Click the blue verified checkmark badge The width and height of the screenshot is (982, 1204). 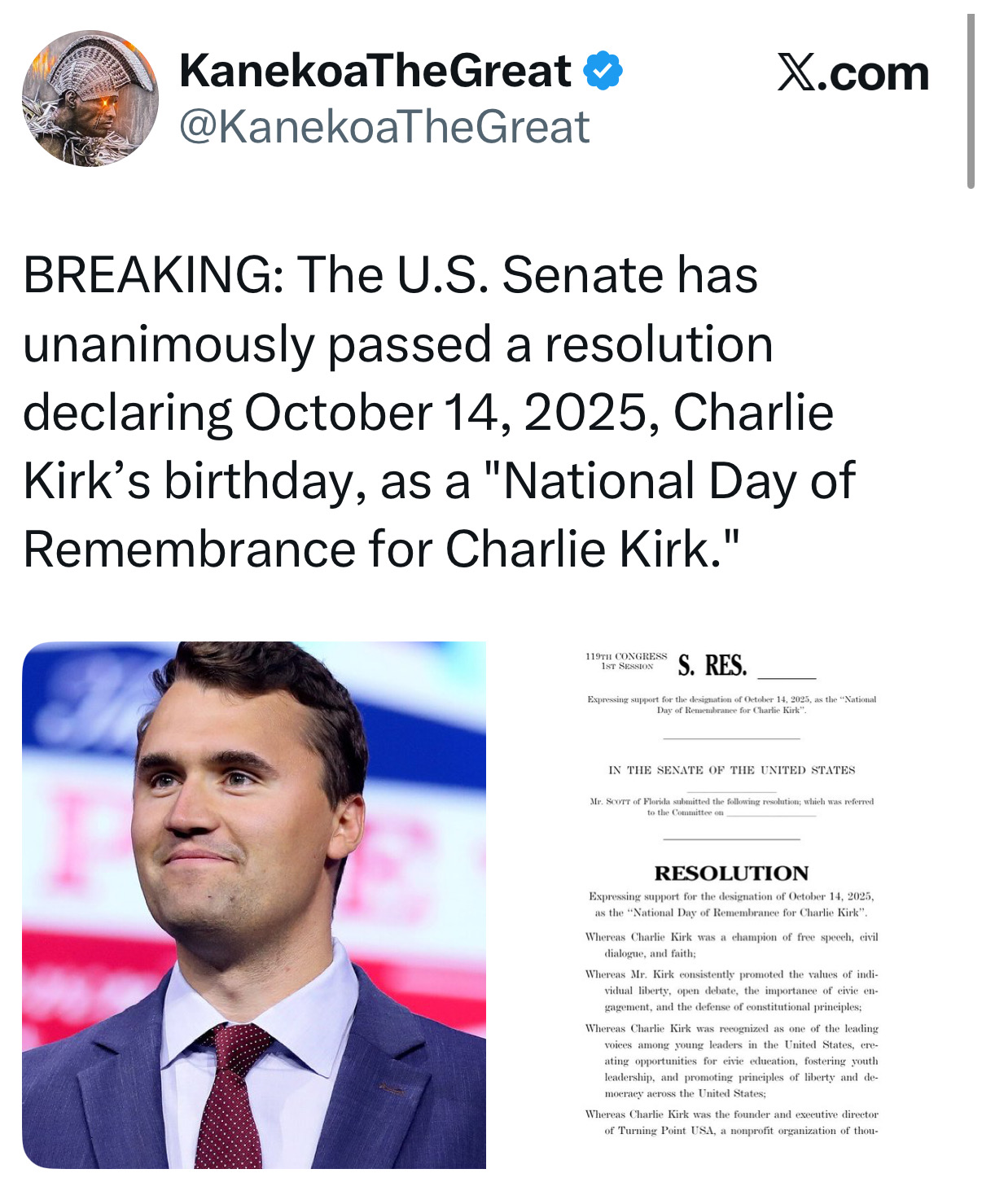tap(603, 71)
